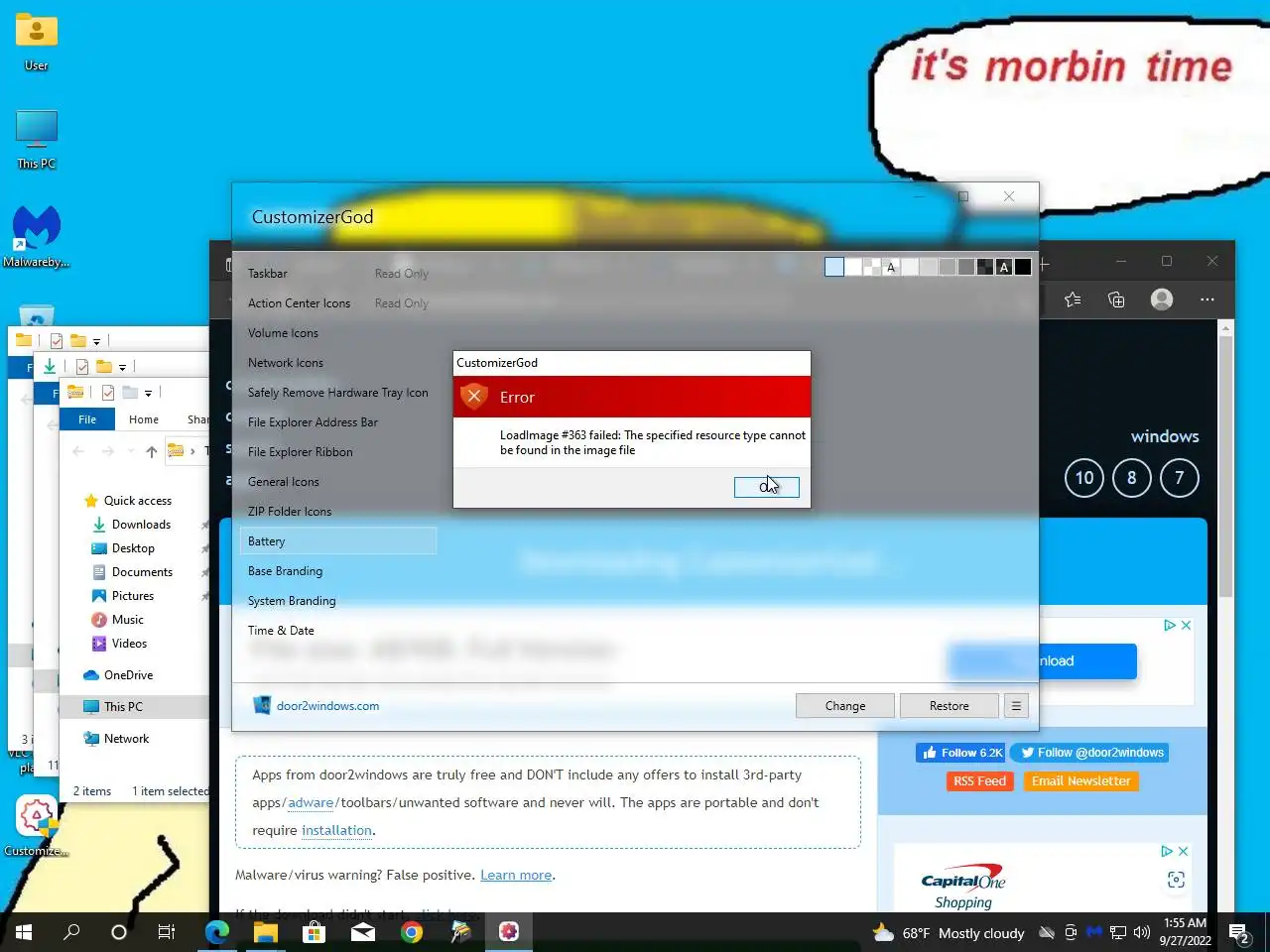The height and width of the screenshot is (952, 1270).
Task: Select System Branding category
Action: coord(292,601)
